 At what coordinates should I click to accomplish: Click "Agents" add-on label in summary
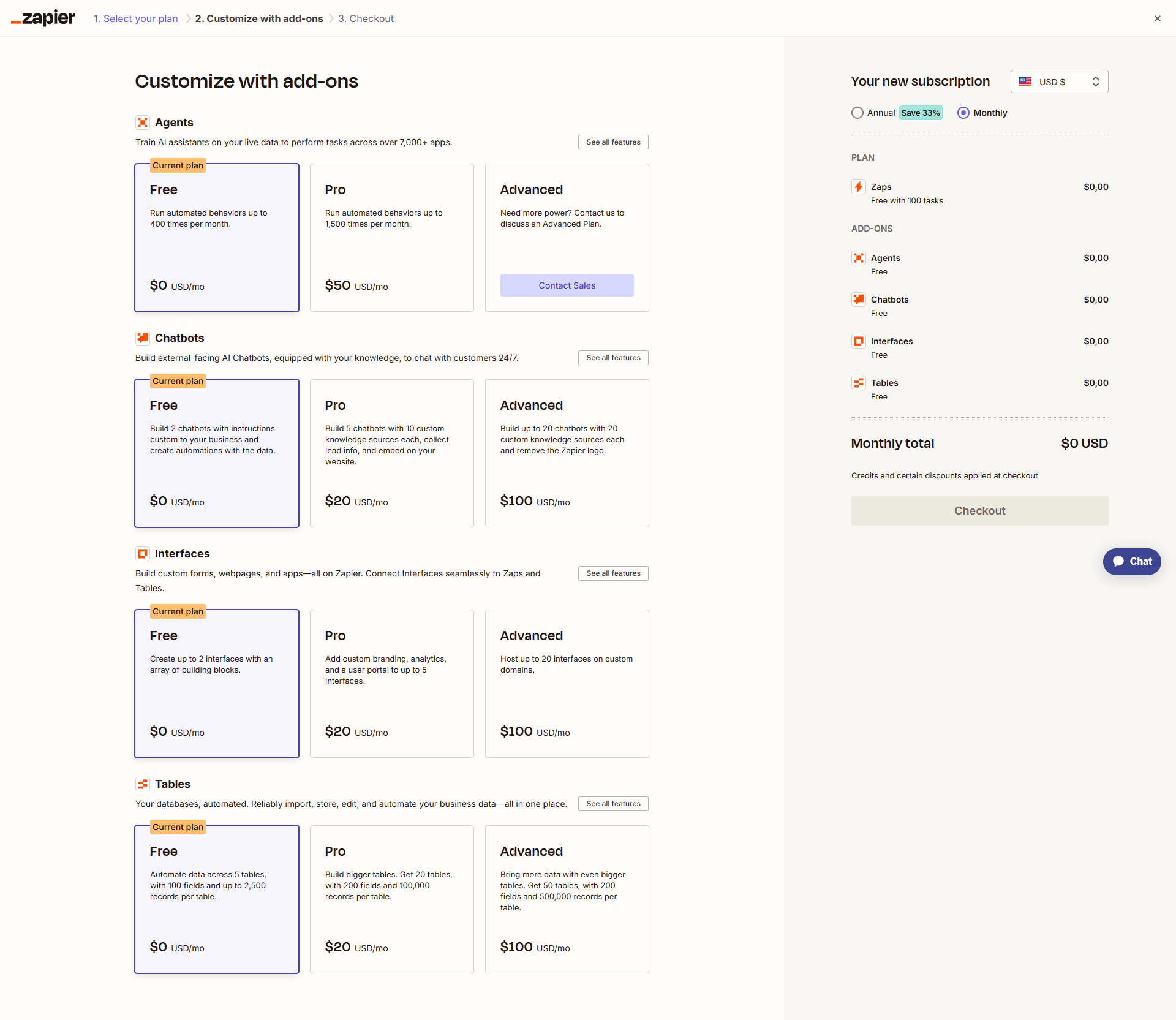pos(886,258)
